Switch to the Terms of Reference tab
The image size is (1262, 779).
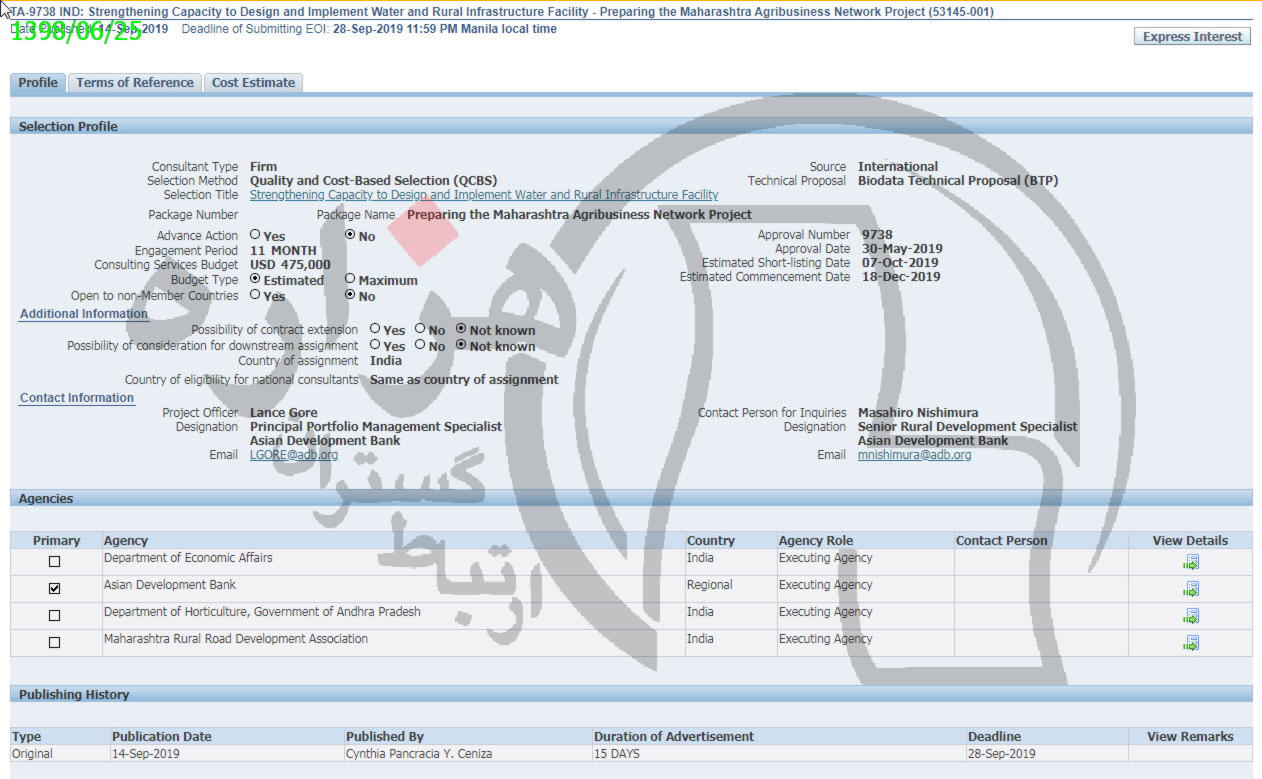pos(135,83)
